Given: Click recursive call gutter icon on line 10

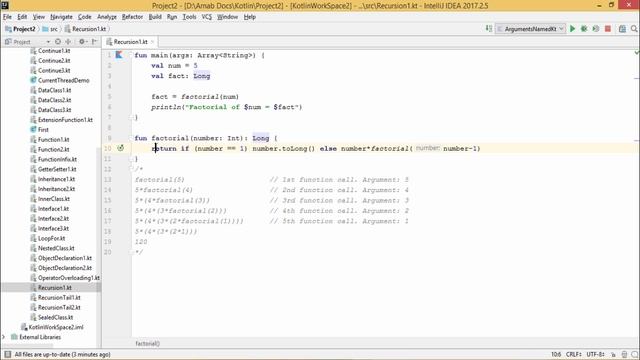Looking at the screenshot, I should 120,148.
